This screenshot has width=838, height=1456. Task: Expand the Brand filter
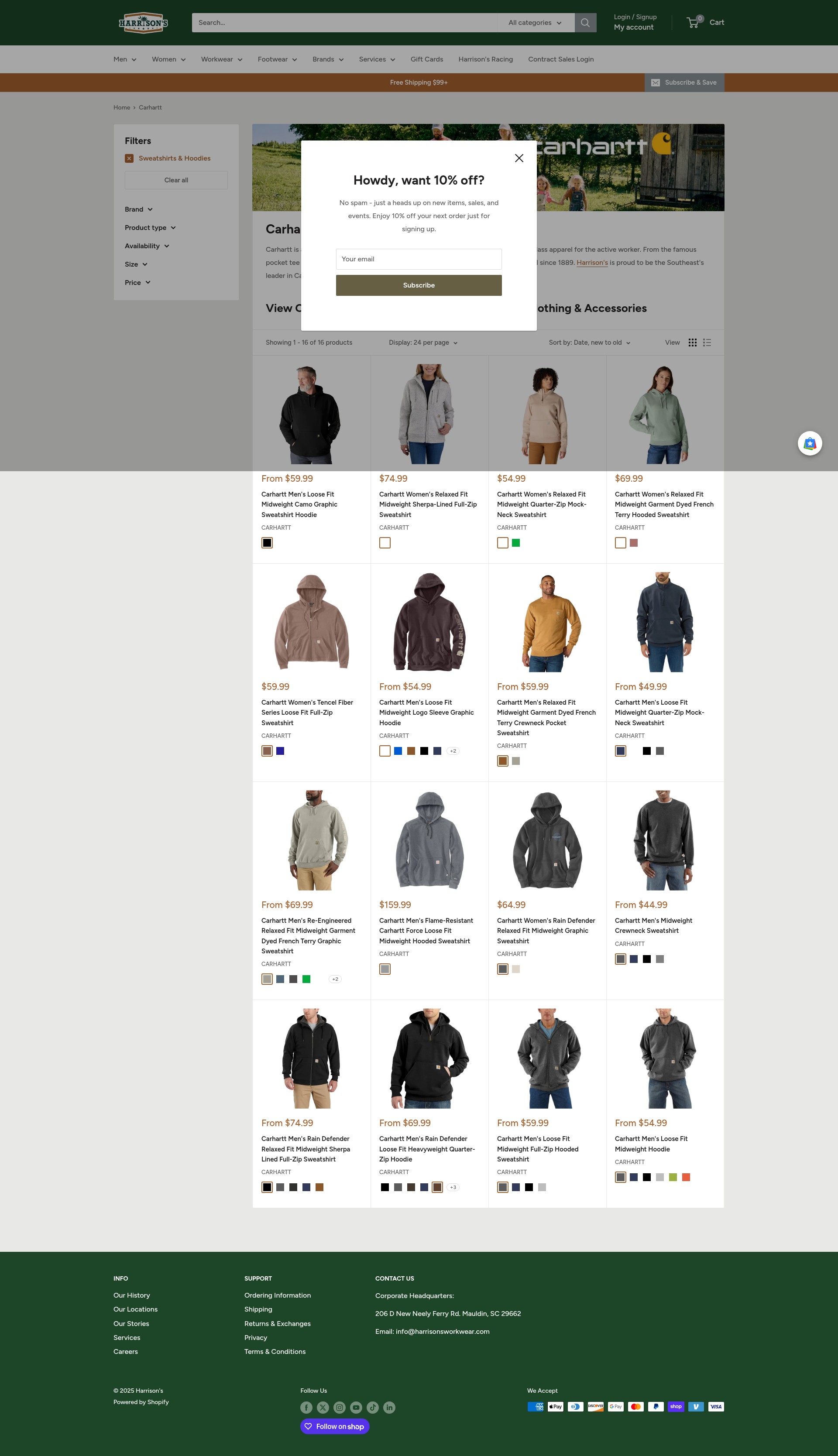click(139, 209)
